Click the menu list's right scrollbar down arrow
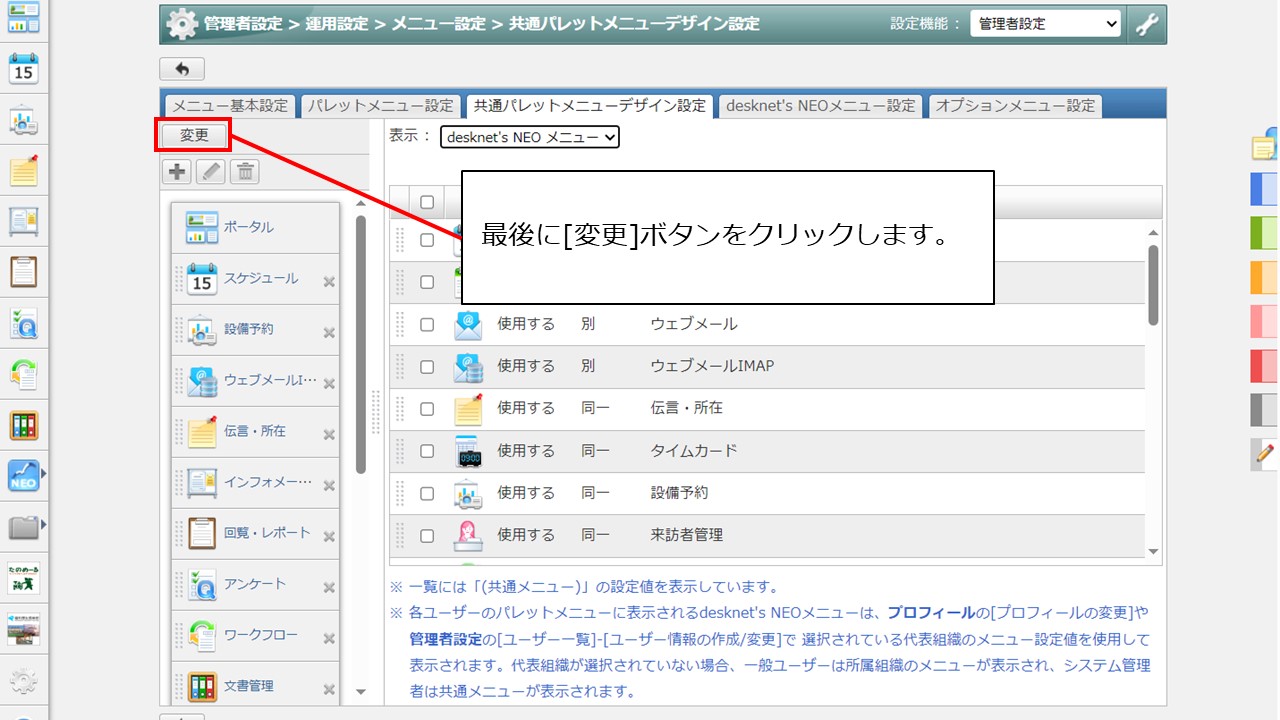1280x720 pixels. click(x=1153, y=550)
